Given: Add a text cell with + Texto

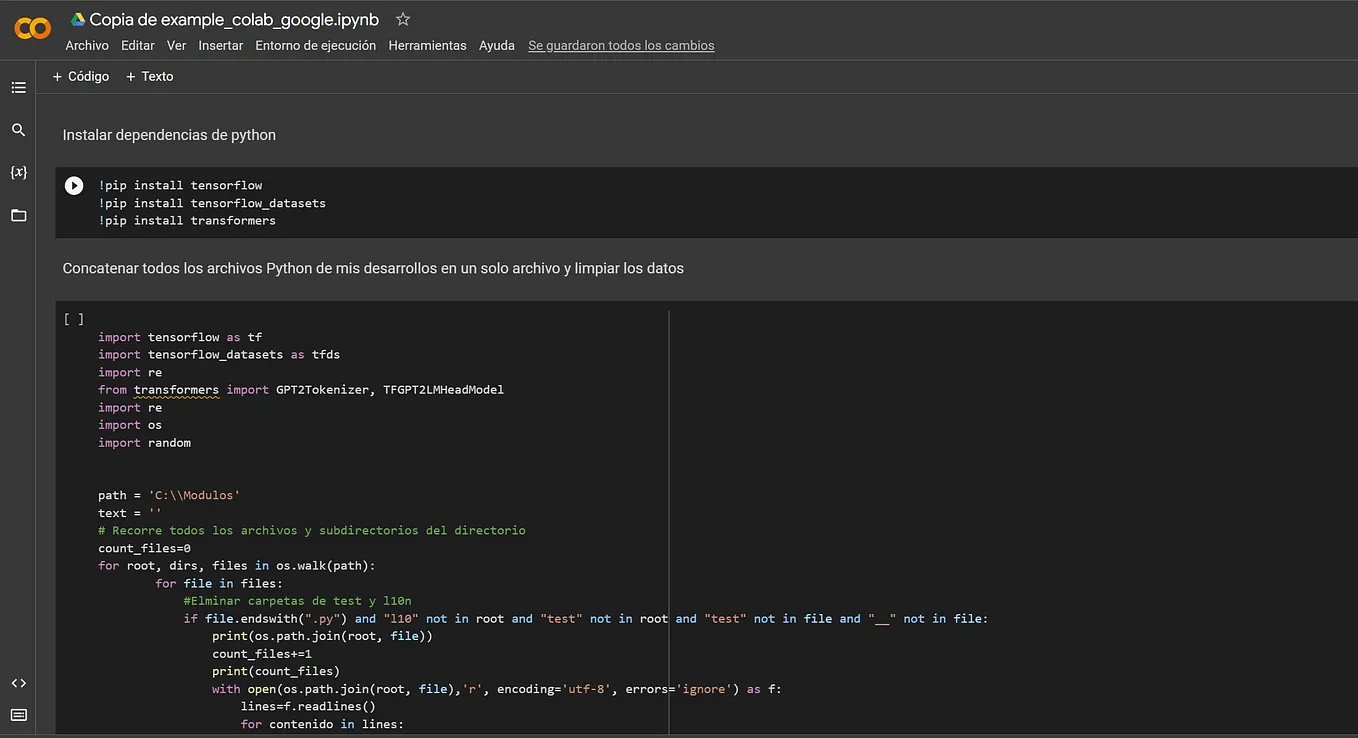Looking at the screenshot, I should tap(149, 76).
